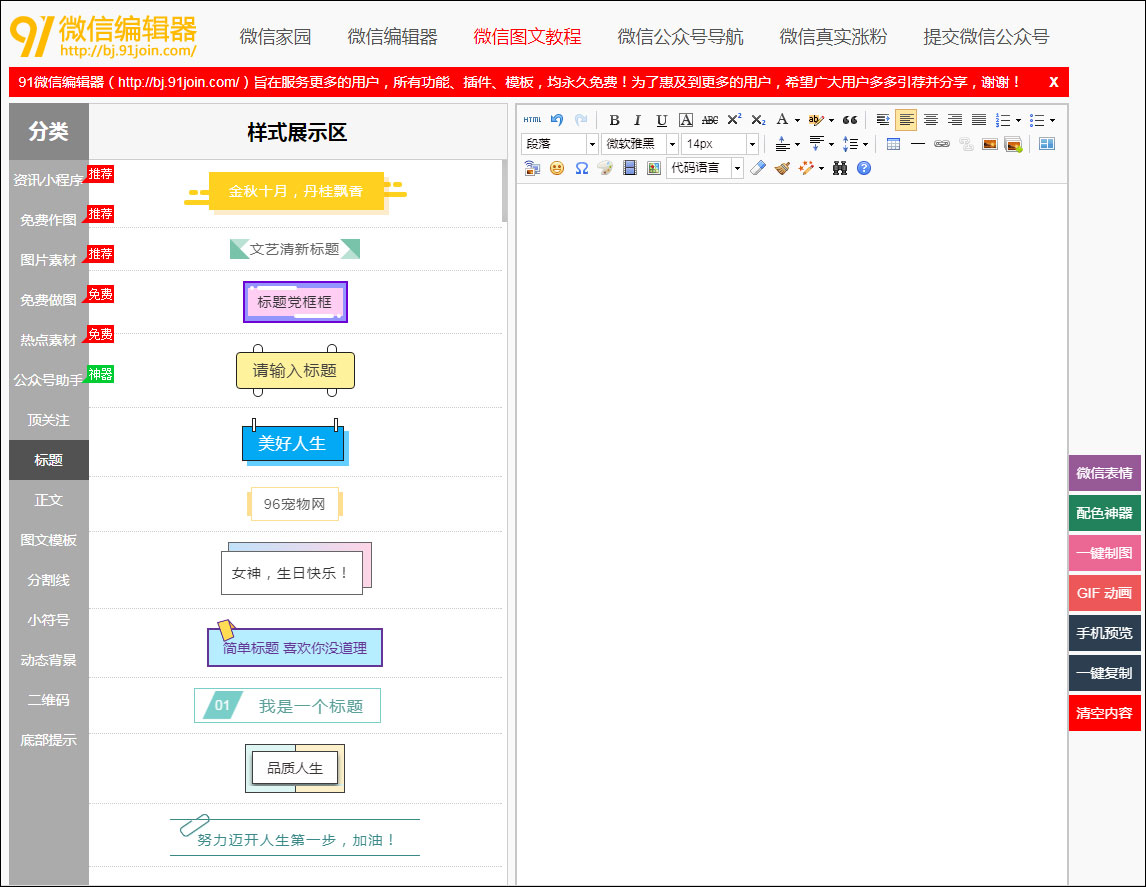Insert a horizontal line
The height and width of the screenshot is (887, 1146).
pyautogui.click(x=916, y=143)
